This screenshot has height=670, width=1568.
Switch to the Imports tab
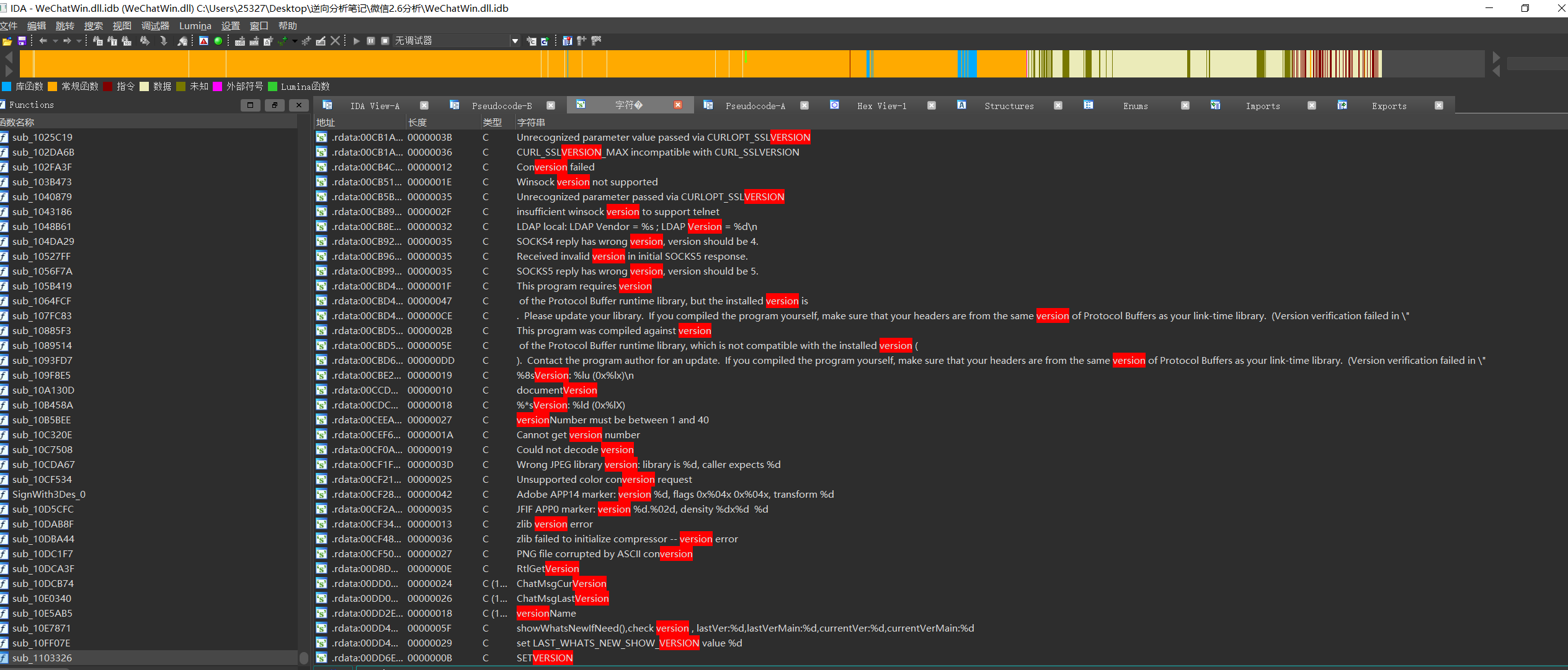pos(1262,106)
